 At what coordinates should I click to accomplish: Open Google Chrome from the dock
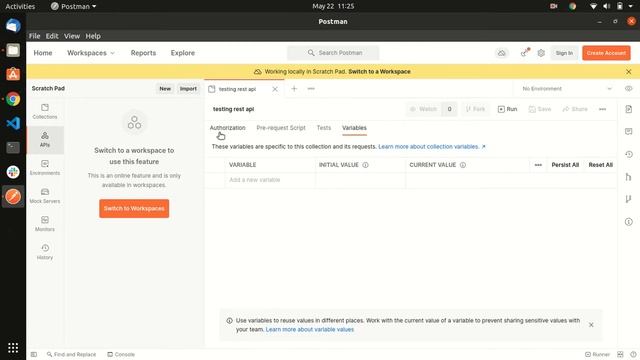[x=13, y=99]
